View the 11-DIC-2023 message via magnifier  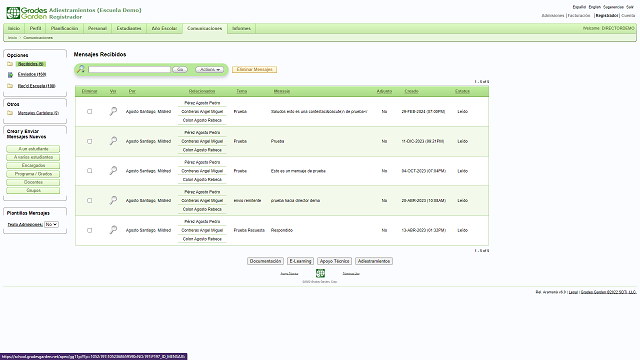[x=113, y=141]
